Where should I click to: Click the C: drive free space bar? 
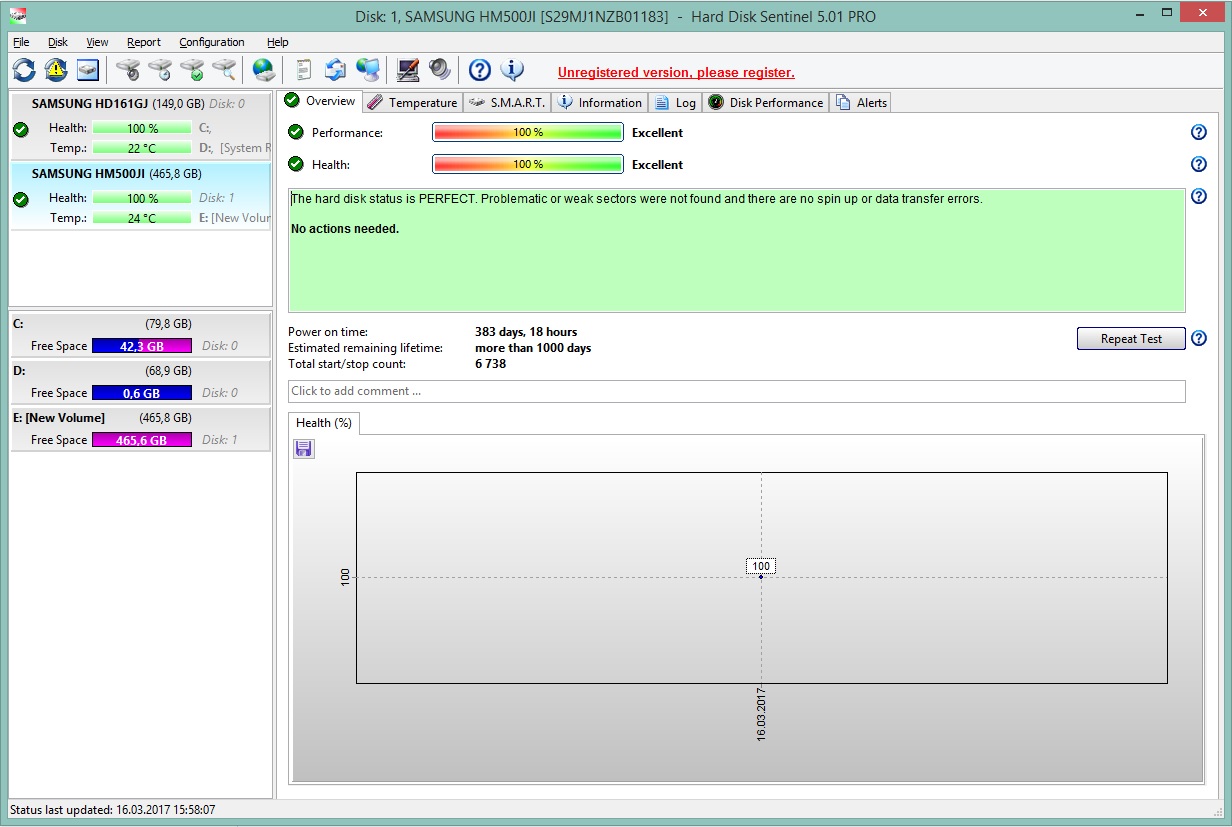141,346
